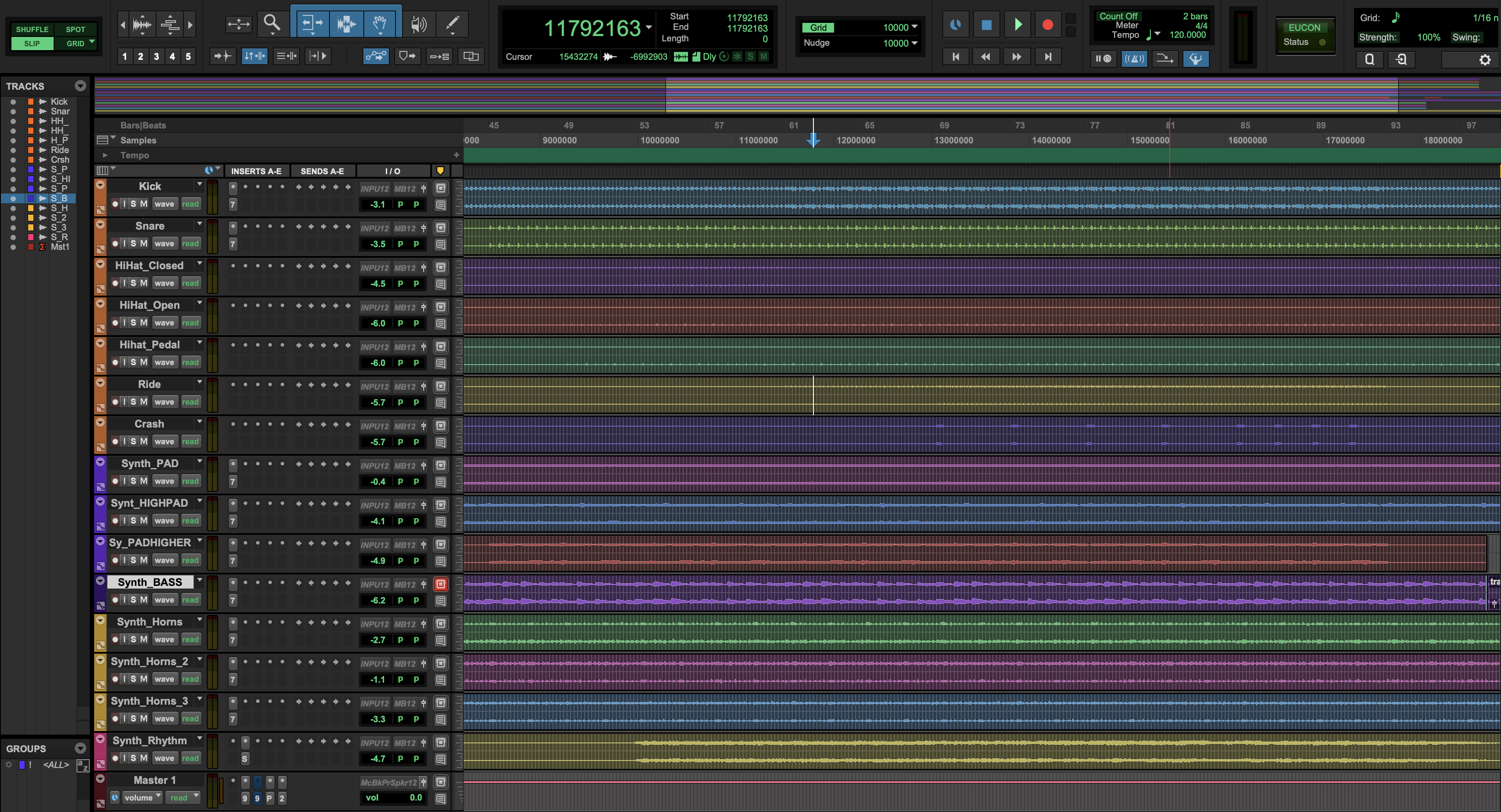
Task: Open main counter format dropdown
Action: coord(648,27)
